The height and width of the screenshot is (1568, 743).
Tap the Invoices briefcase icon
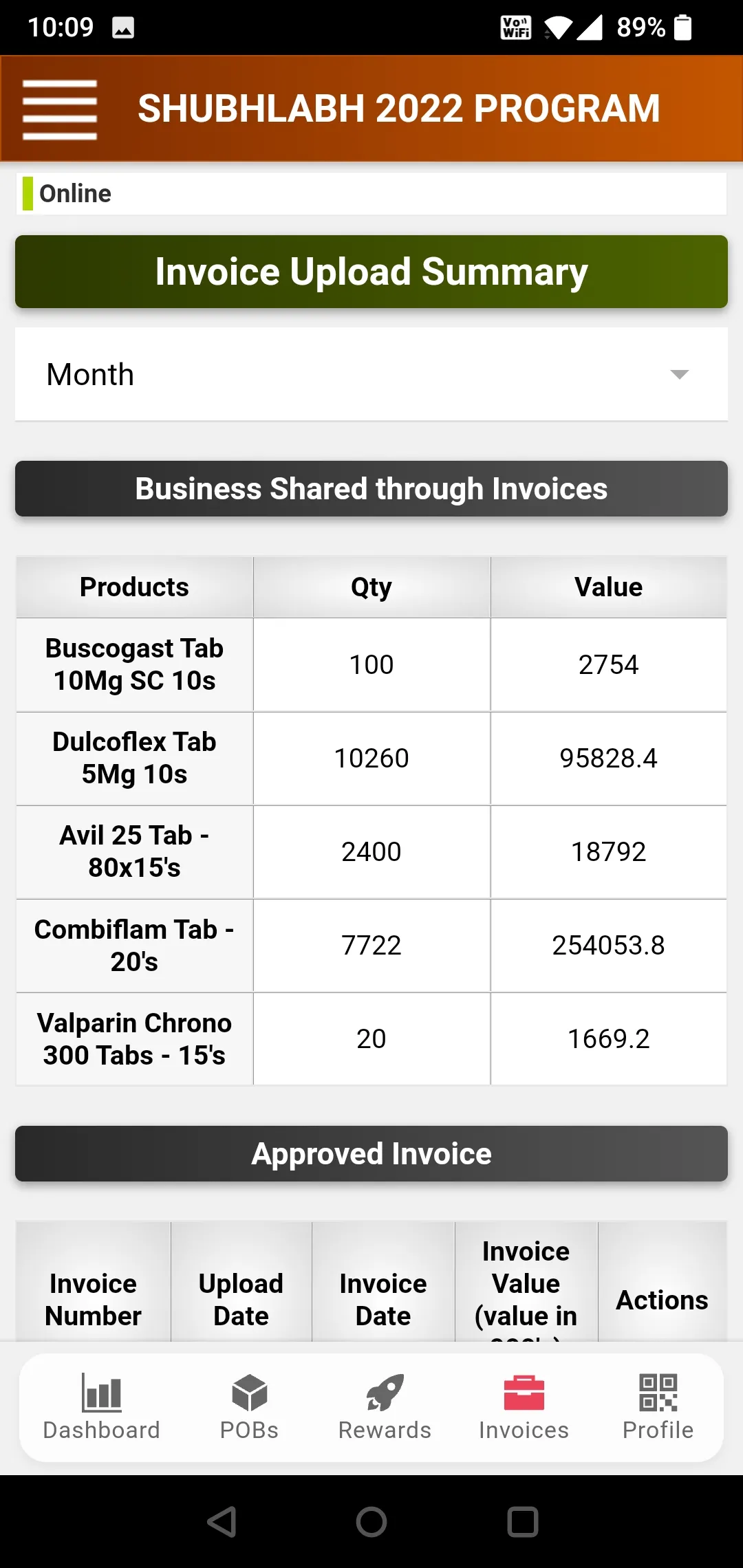[524, 1393]
